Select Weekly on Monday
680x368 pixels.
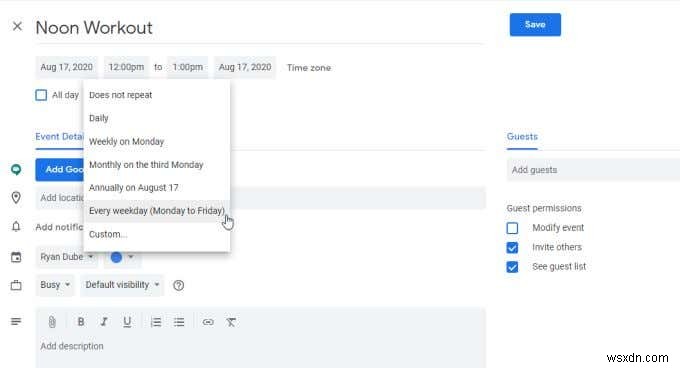157,141
